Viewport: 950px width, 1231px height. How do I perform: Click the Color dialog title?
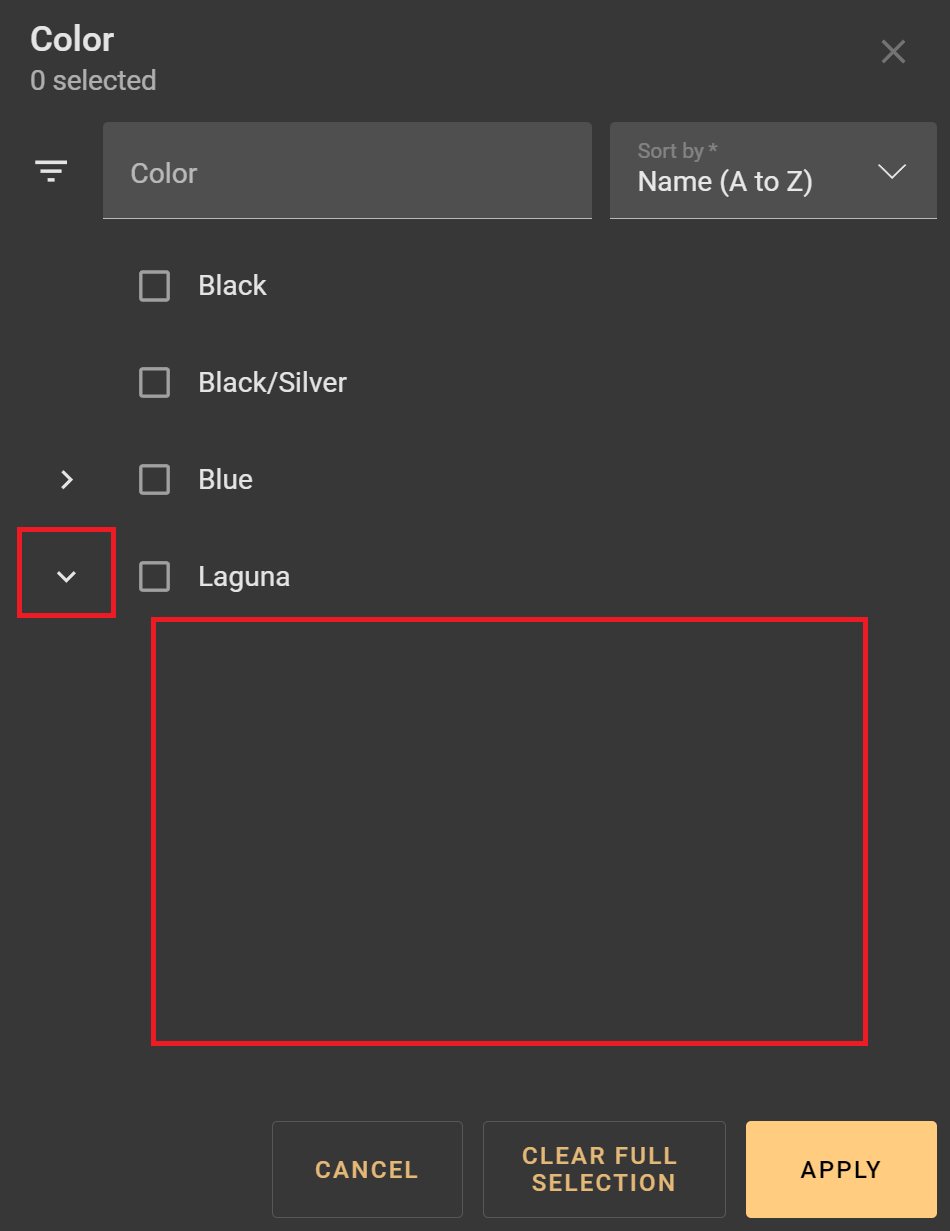coord(72,40)
